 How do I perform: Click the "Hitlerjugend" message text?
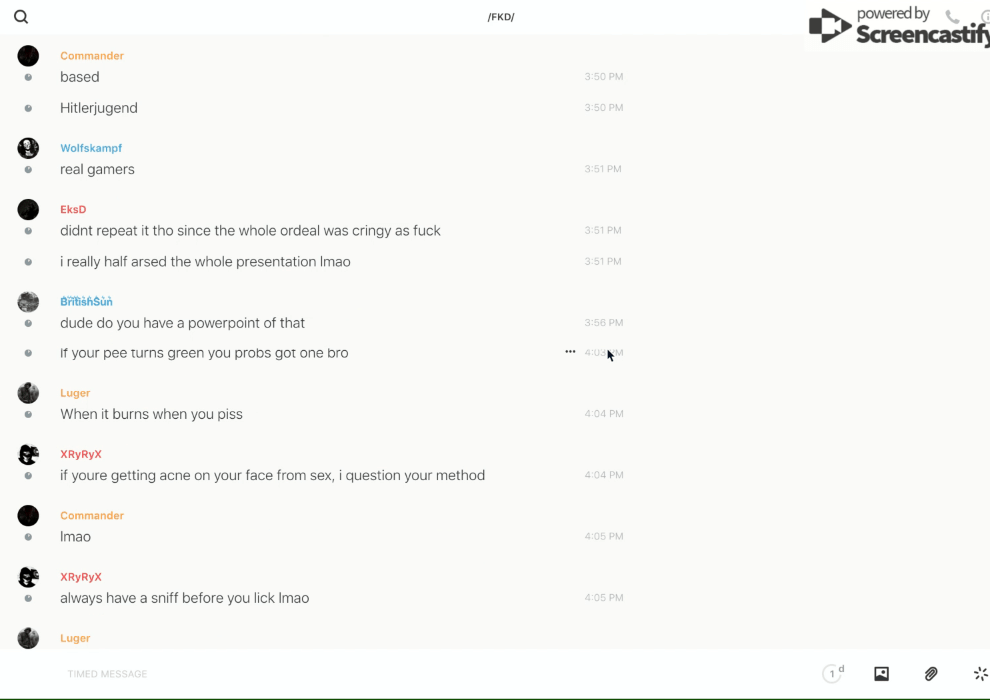pyautogui.click(x=99, y=108)
